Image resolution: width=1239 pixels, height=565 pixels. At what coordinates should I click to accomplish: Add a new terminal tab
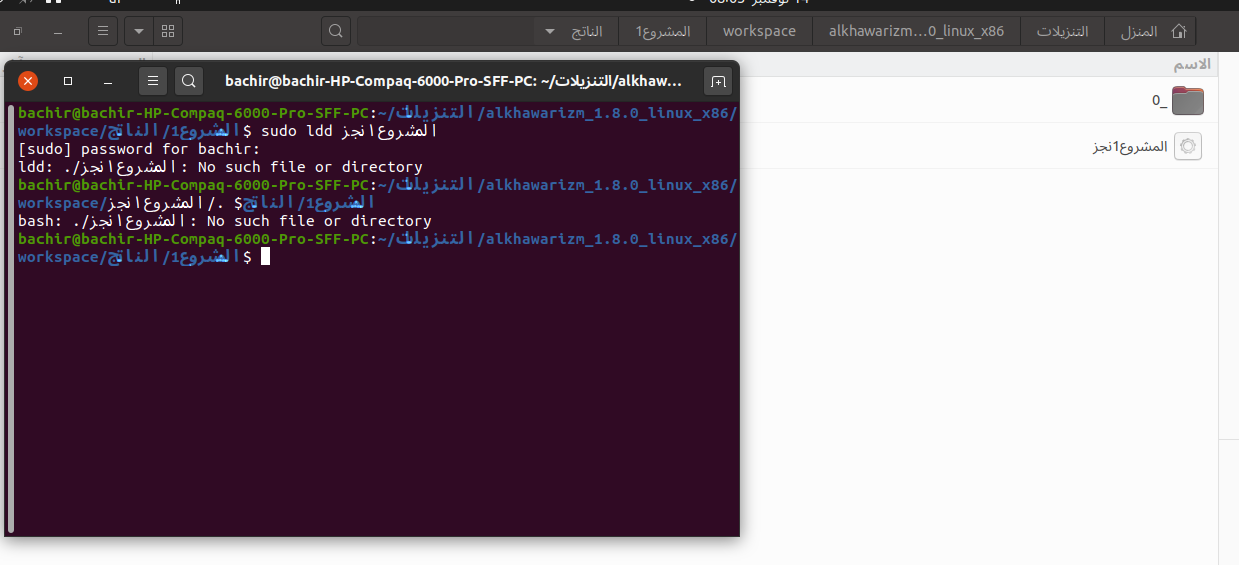coord(717,81)
